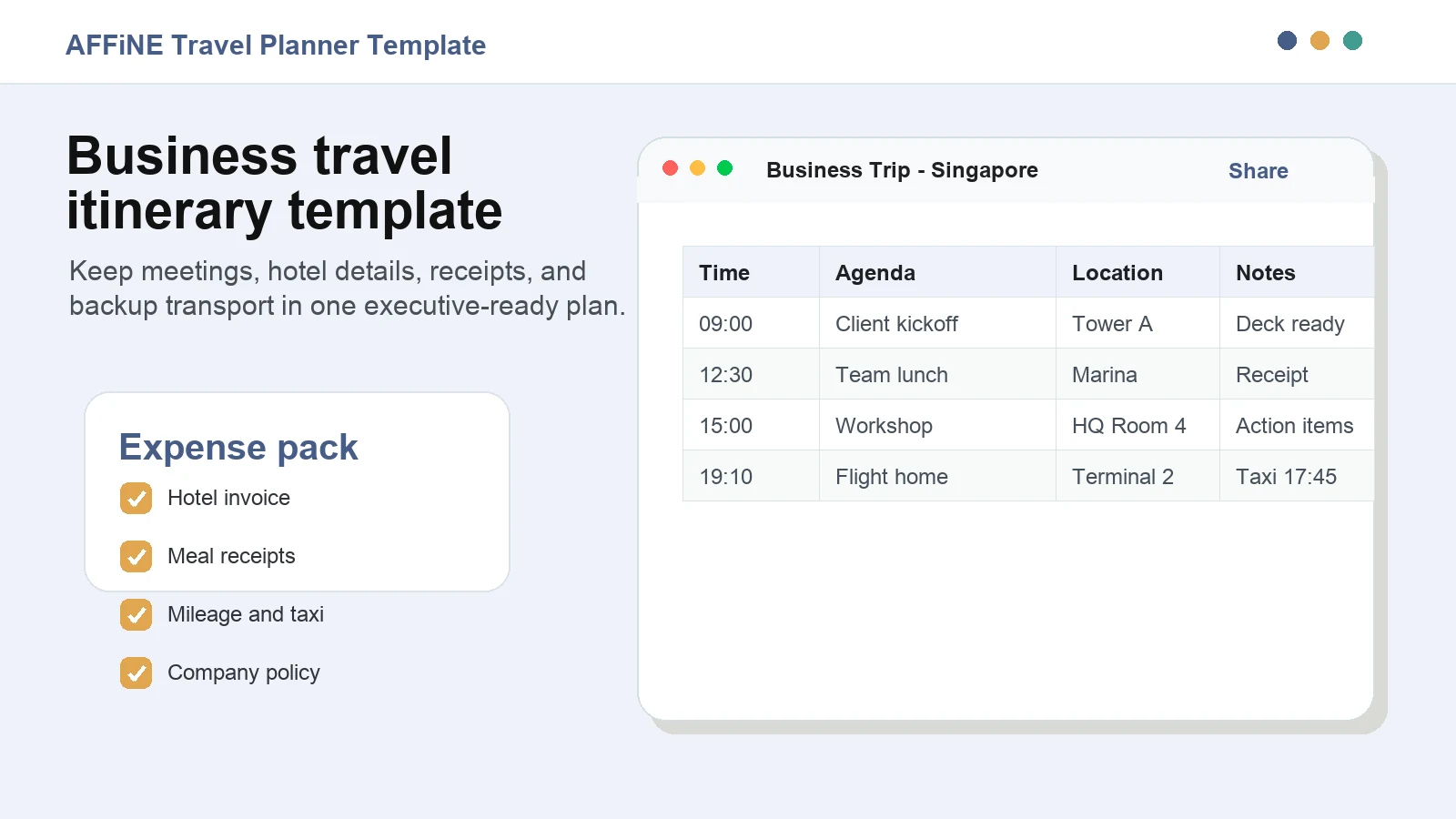The width and height of the screenshot is (1456, 819).
Task: Click the Location column header
Action: [x=1138, y=272]
